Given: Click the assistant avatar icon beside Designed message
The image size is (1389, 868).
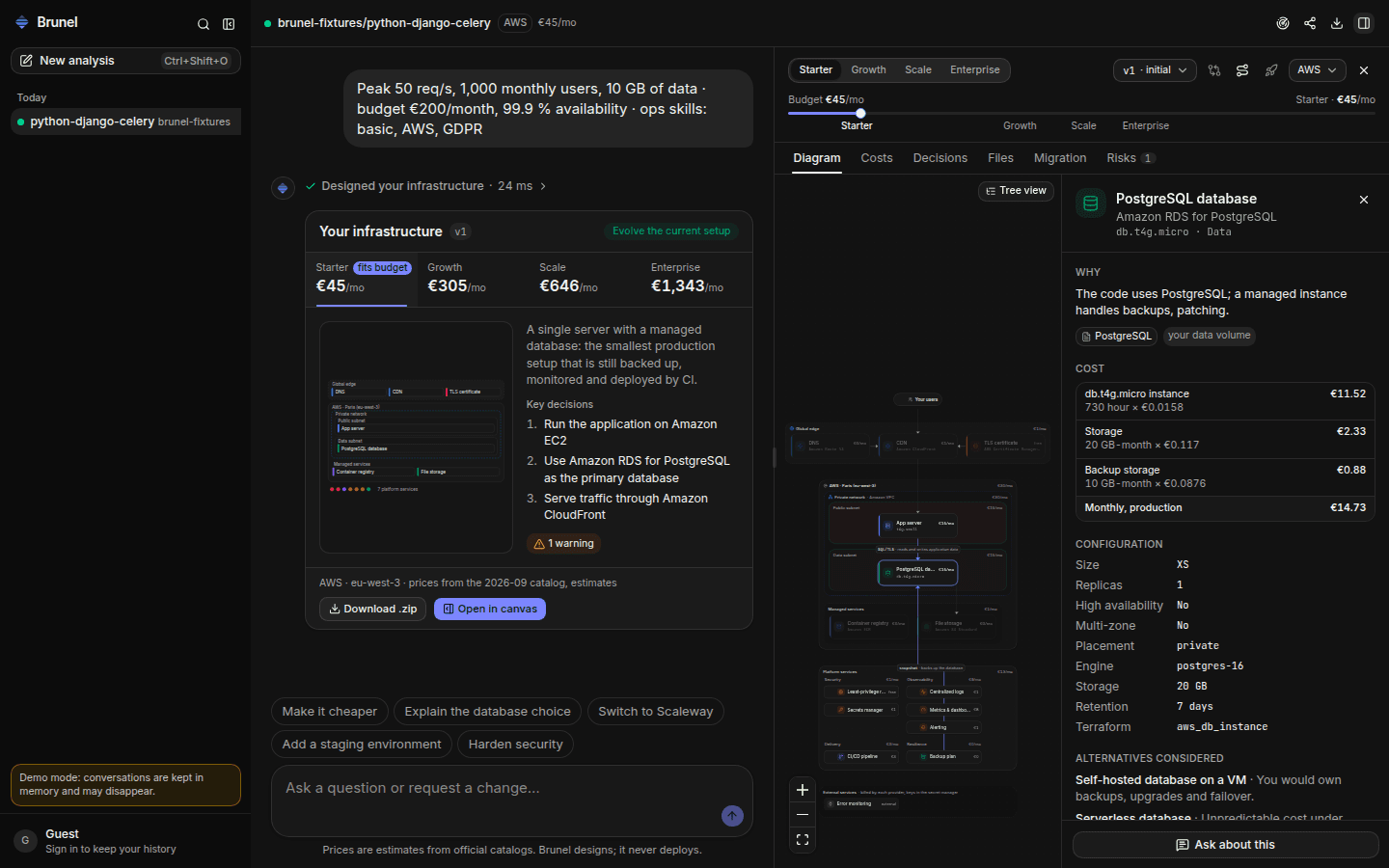Looking at the screenshot, I should pyautogui.click(x=283, y=187).
